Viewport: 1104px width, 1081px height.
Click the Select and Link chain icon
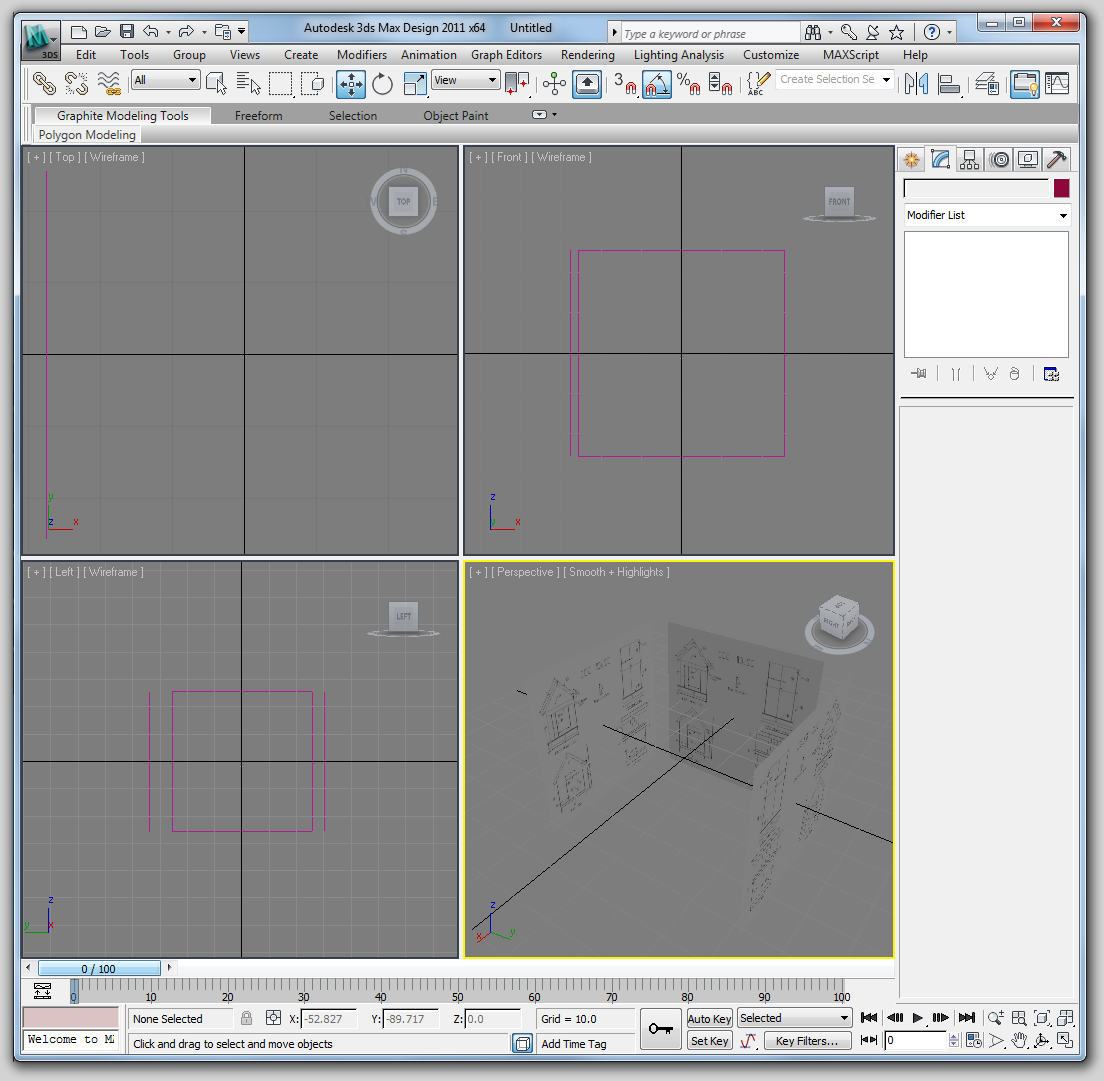pos(45,84)
